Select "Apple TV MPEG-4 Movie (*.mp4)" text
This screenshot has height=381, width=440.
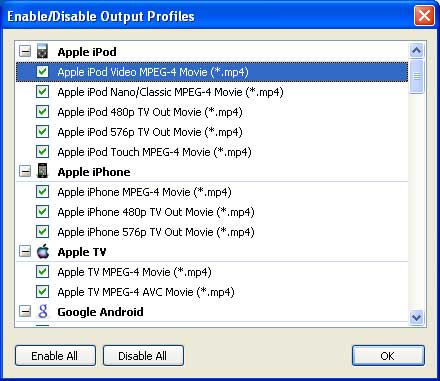pos(134,272)
